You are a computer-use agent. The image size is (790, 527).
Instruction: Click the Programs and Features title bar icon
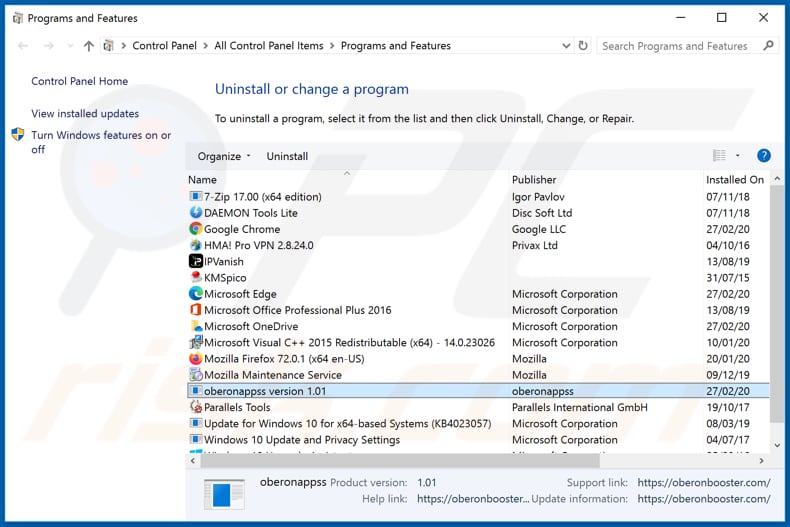click(x=18, y=18)
